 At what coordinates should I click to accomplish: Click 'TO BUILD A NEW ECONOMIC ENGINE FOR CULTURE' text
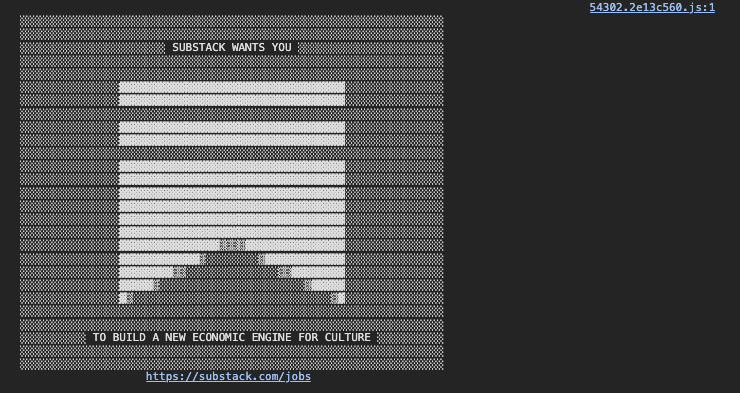coord(232,337)
